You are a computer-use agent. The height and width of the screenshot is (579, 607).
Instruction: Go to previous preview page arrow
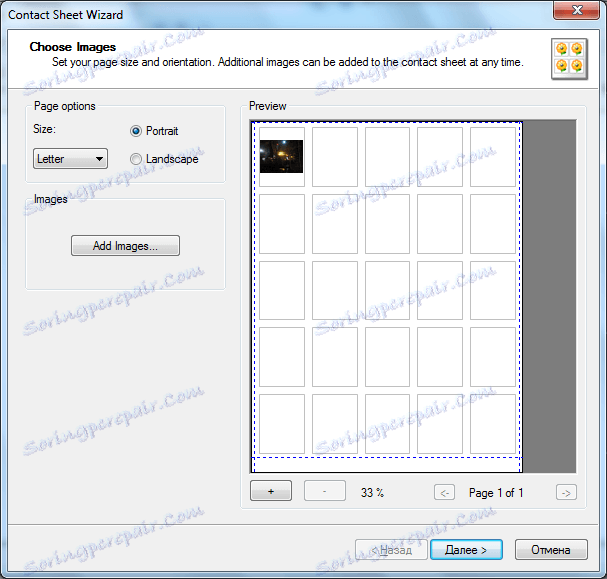[x=444, y=493]
